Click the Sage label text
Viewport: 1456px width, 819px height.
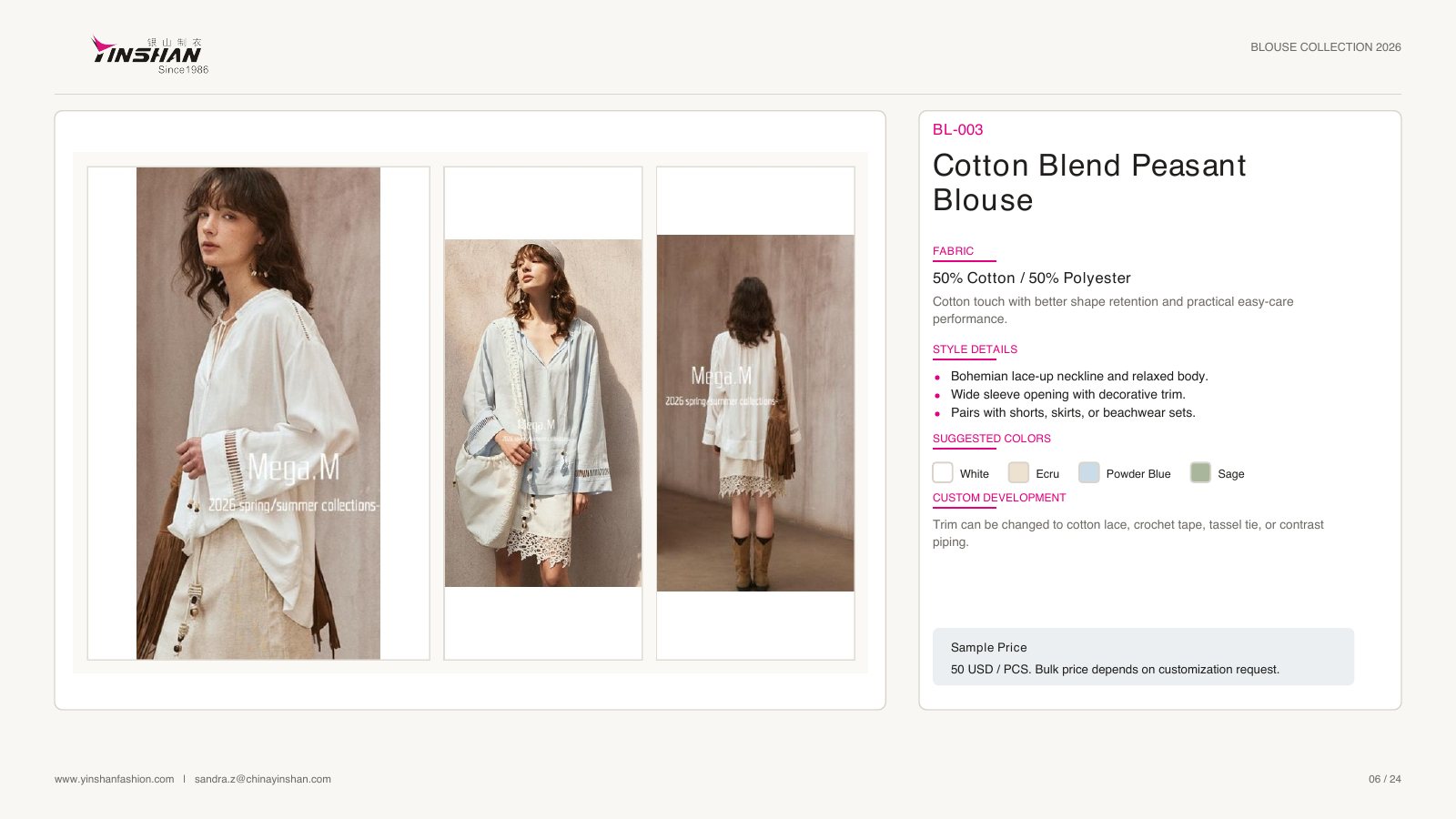pos(1231,474)
